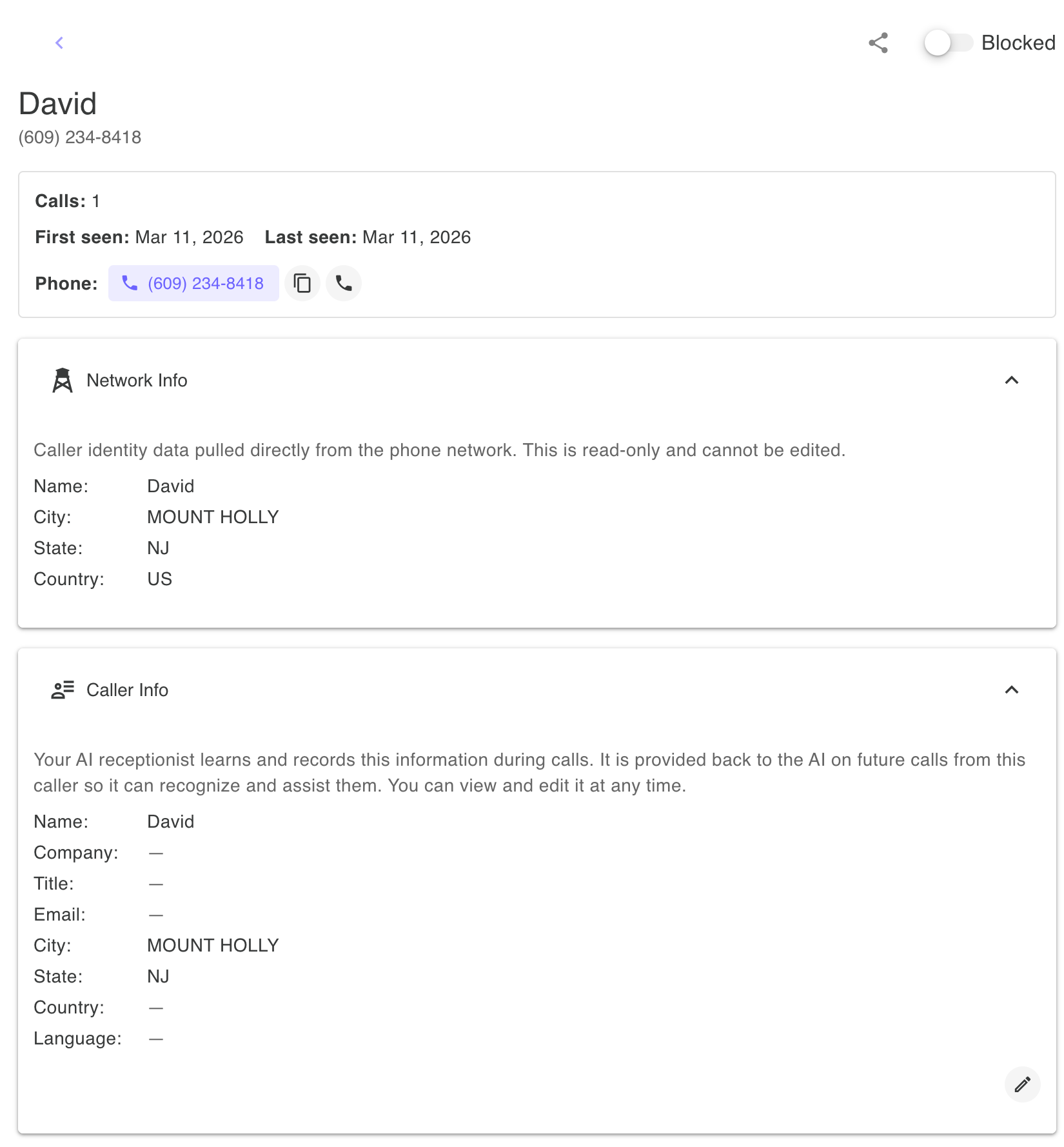Screen dimensions: 1064x1147
Task: Open the edit pencil for Caller Info
Action: pos(1022,1085)
